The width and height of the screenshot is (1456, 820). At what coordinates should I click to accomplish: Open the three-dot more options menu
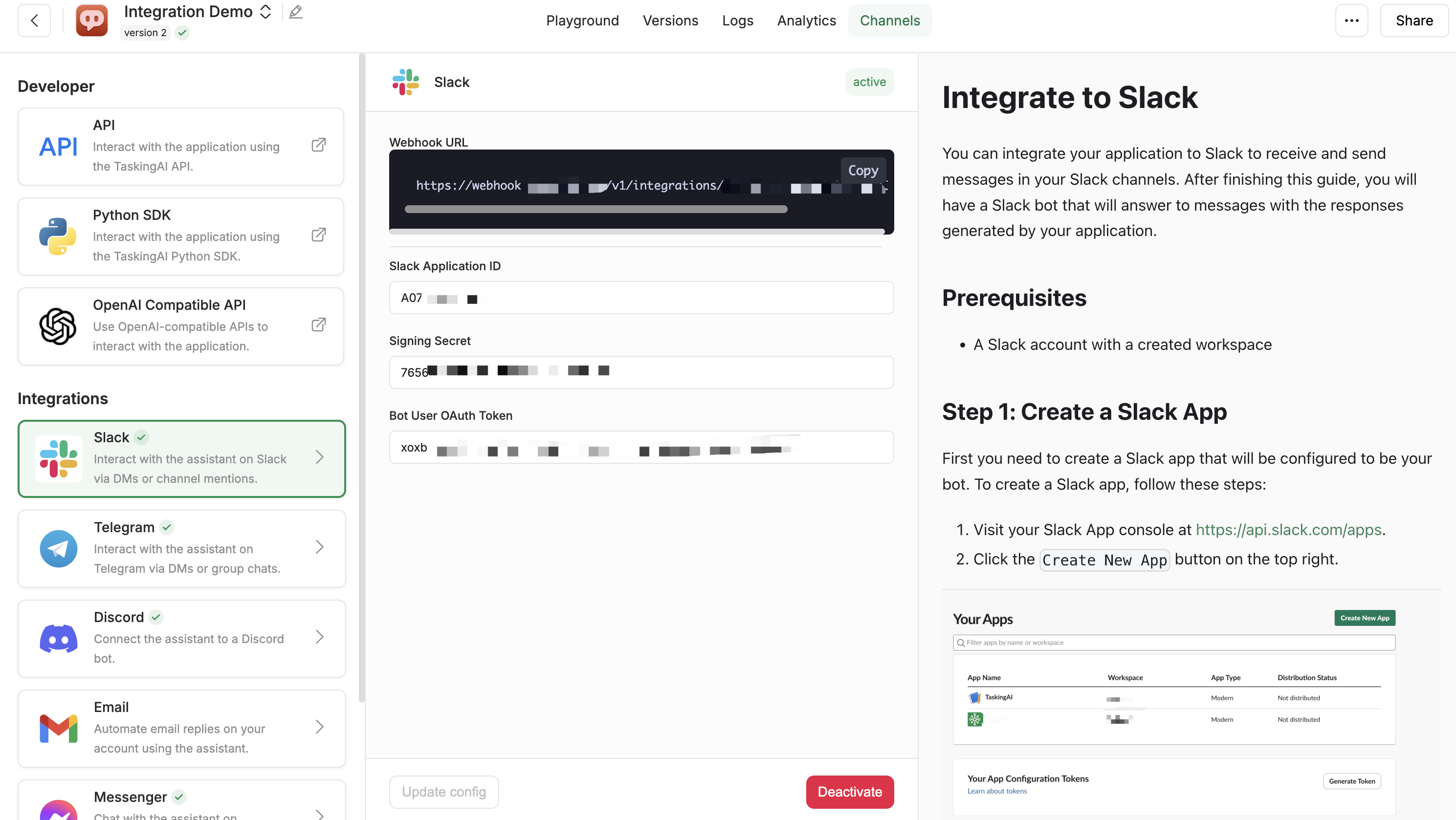coord(1351,21)
